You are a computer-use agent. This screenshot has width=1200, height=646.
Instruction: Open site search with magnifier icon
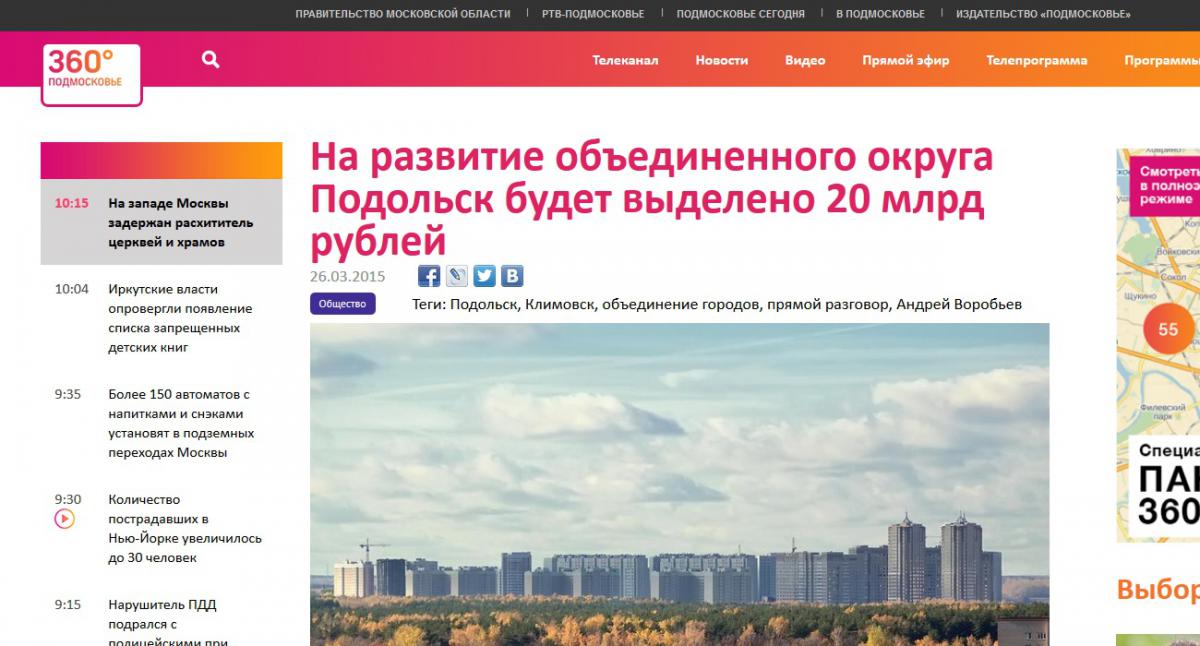(x=210, y=60)
